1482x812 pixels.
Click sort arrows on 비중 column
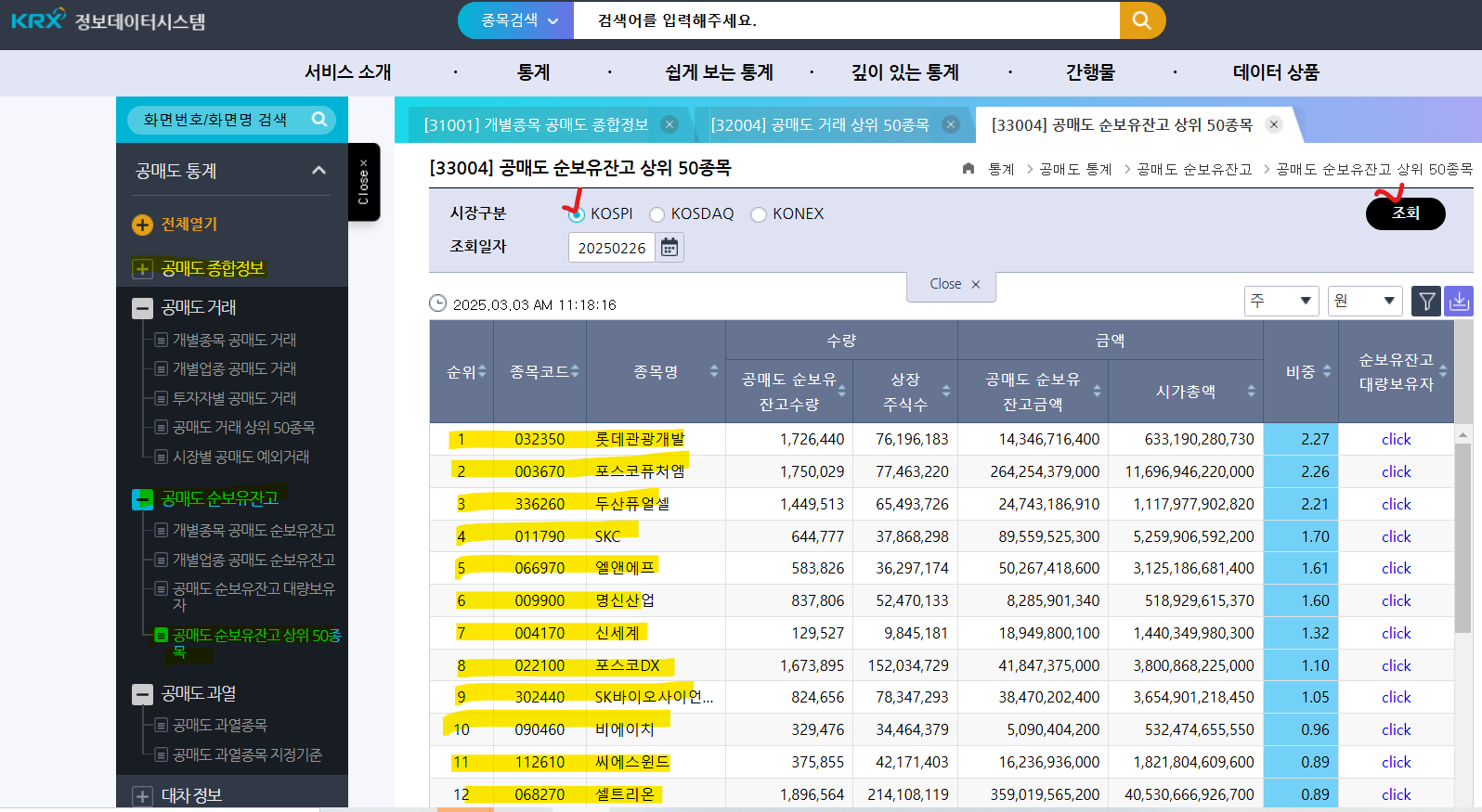pos(1327,371)
